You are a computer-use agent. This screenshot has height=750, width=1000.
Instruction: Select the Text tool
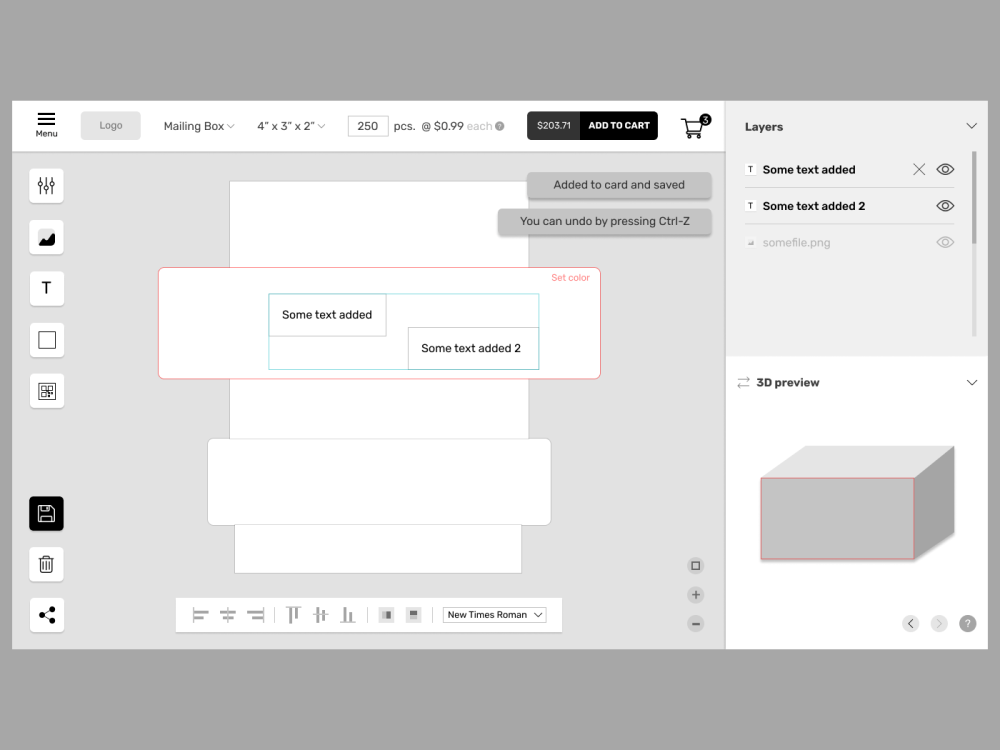pos(46,288)
